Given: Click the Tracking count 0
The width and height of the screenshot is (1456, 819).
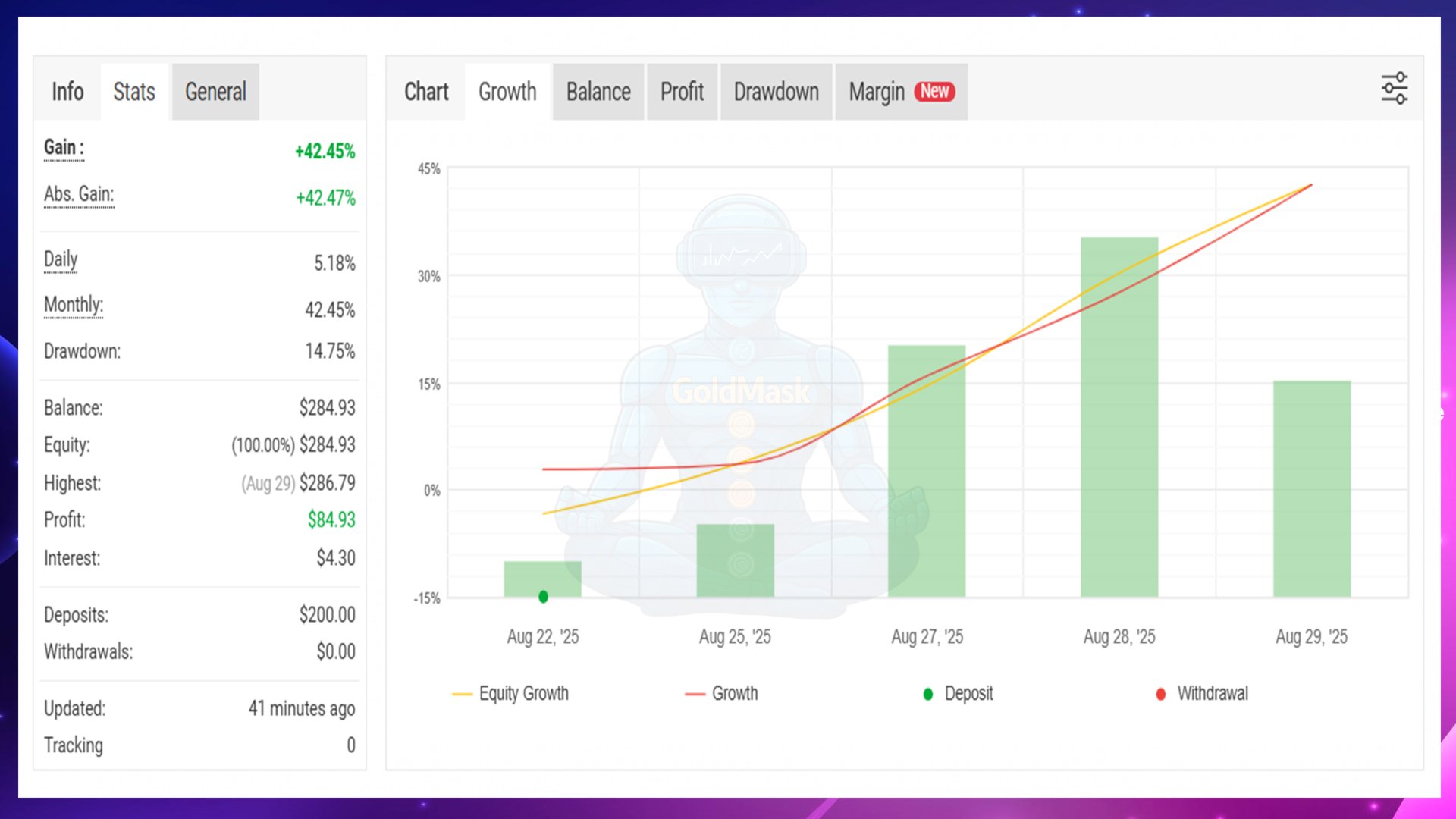Looking at the screenshot, I should coord(351,745).
